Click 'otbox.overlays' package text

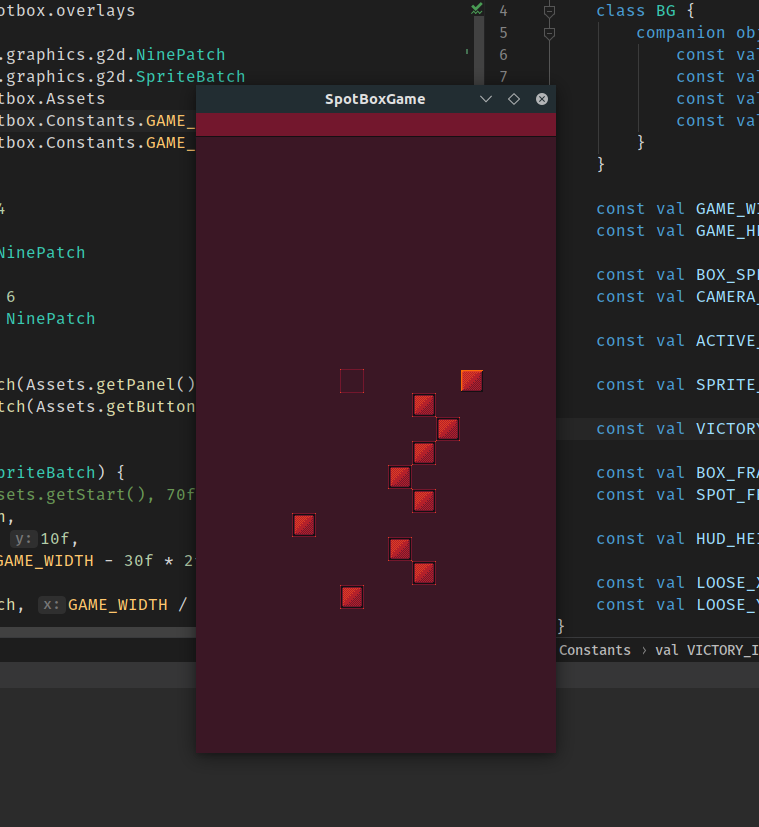tap(68, 11)
